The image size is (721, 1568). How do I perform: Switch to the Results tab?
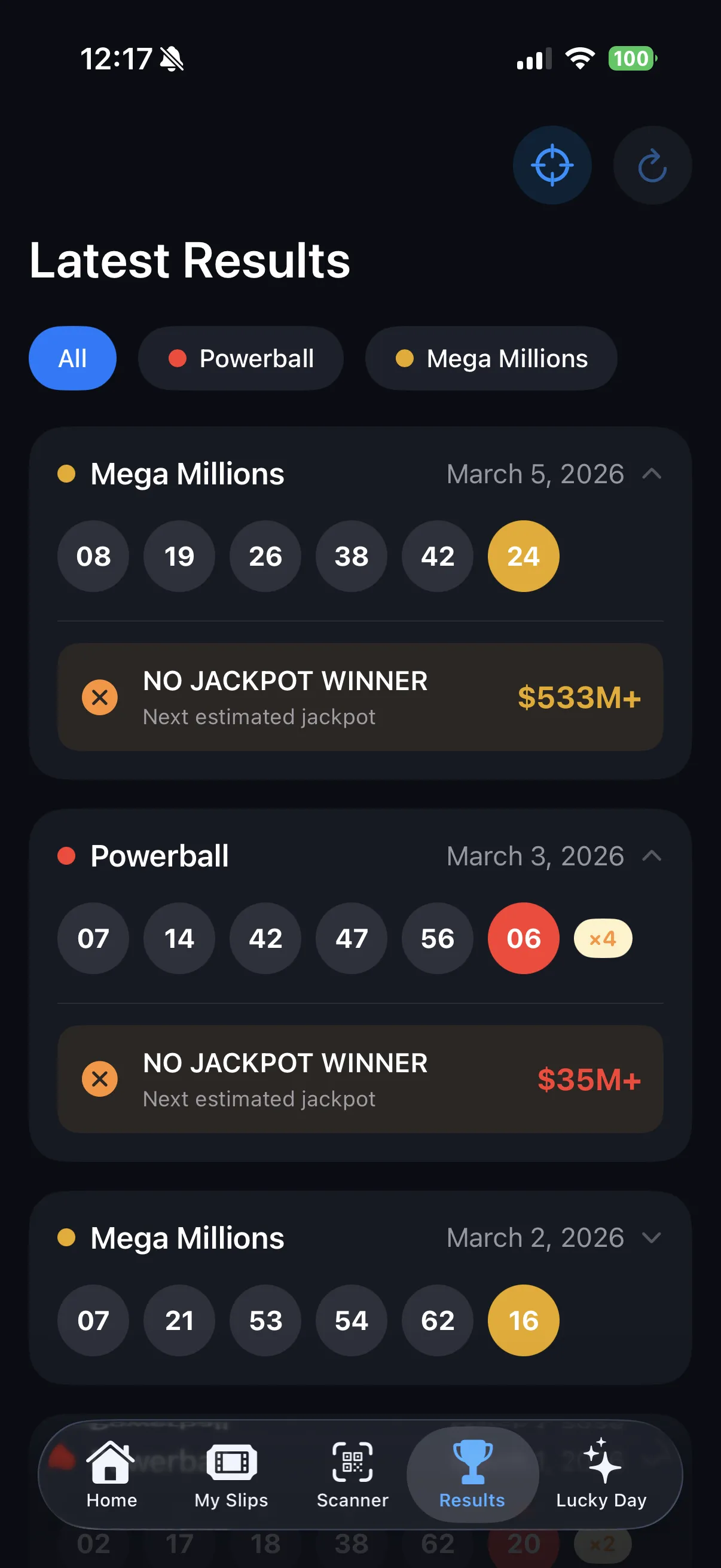point(472,1476)
